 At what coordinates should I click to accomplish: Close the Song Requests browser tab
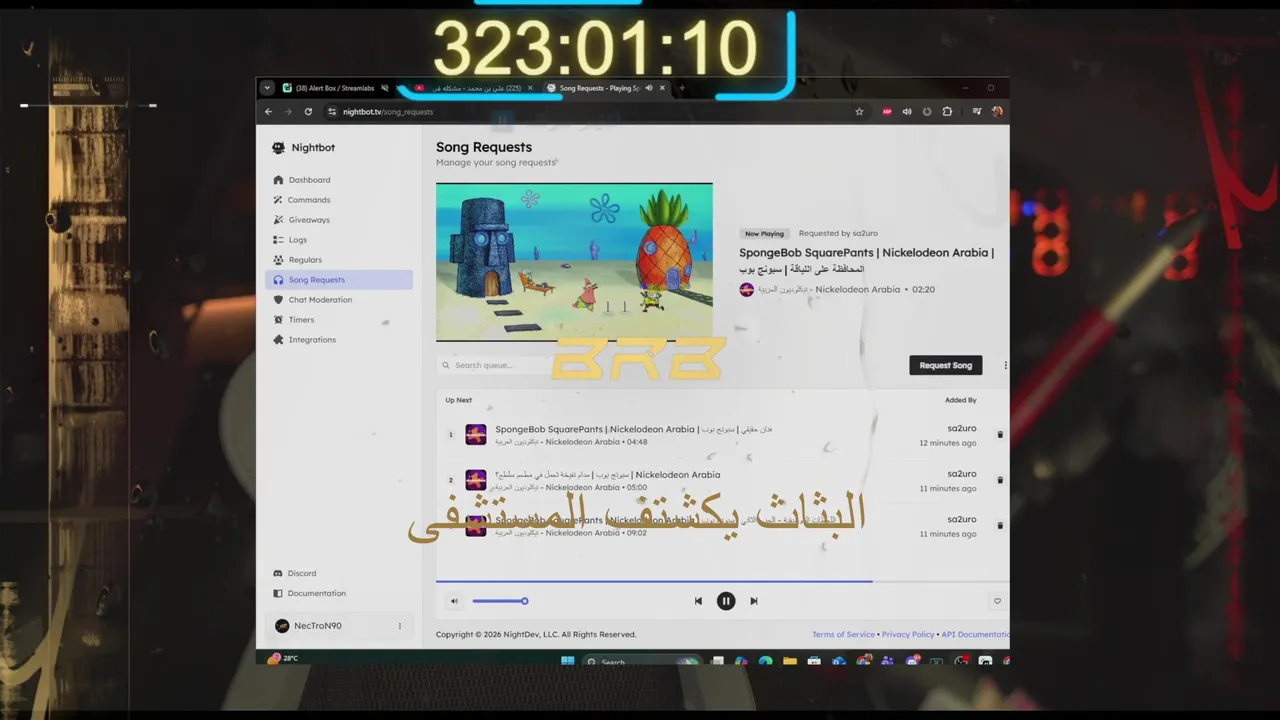(662, 88)
